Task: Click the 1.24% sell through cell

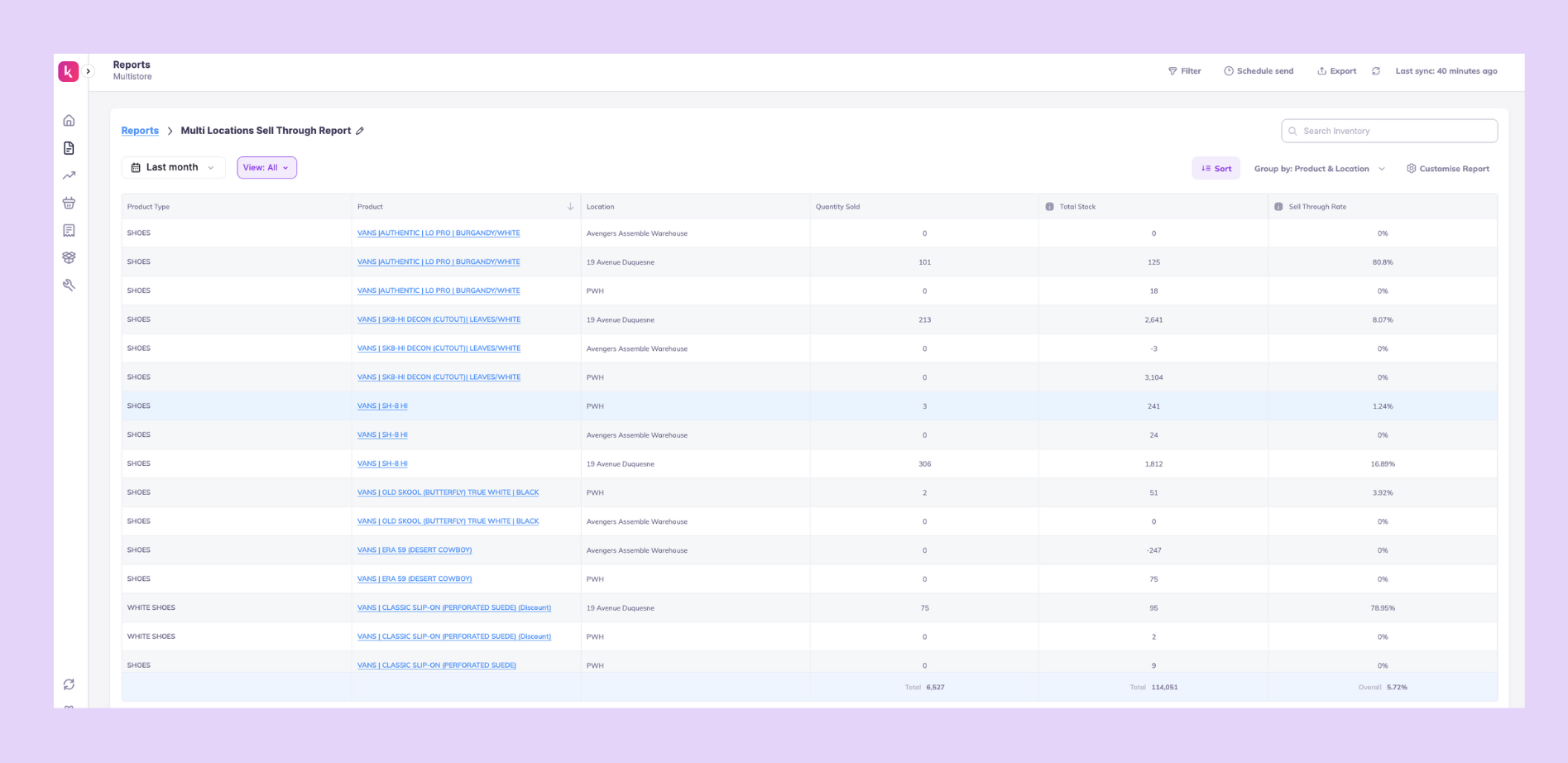Action: point(1383,406)
